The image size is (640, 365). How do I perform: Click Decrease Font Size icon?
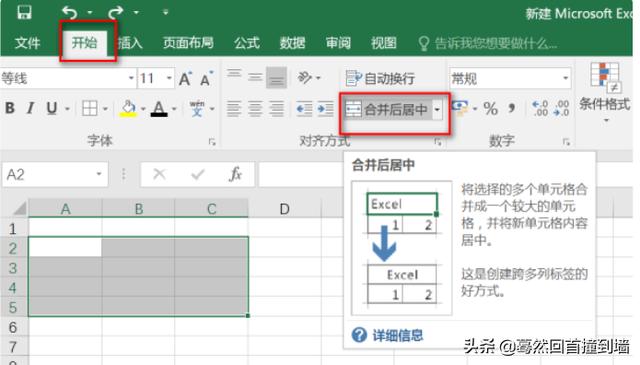click(x=206, y=78)
